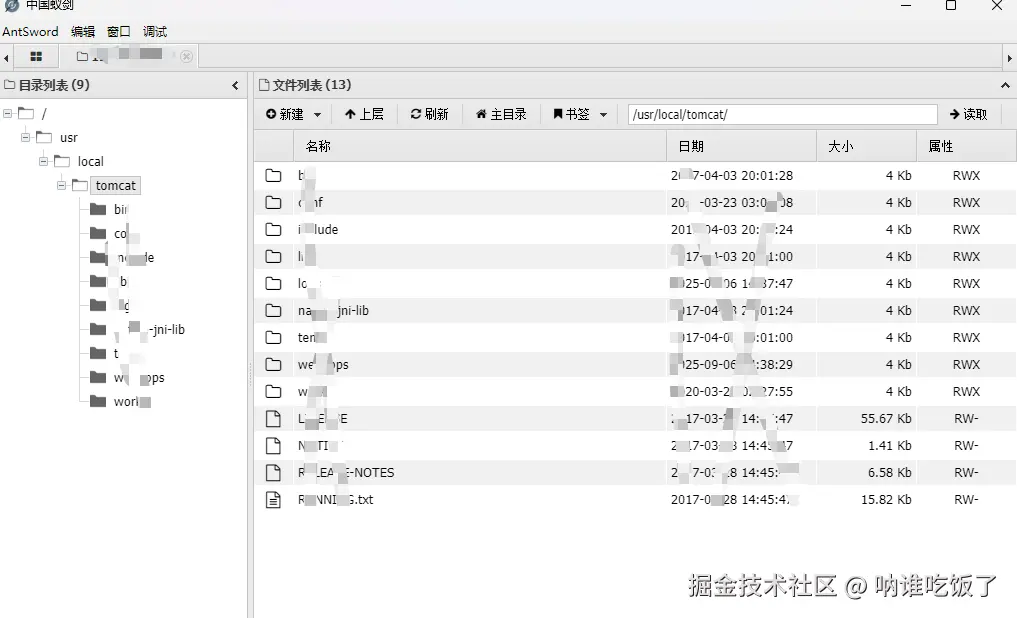Collapse the root / tree node
Viewport: 1017px width, 618px height.
(x=8, y=113)
